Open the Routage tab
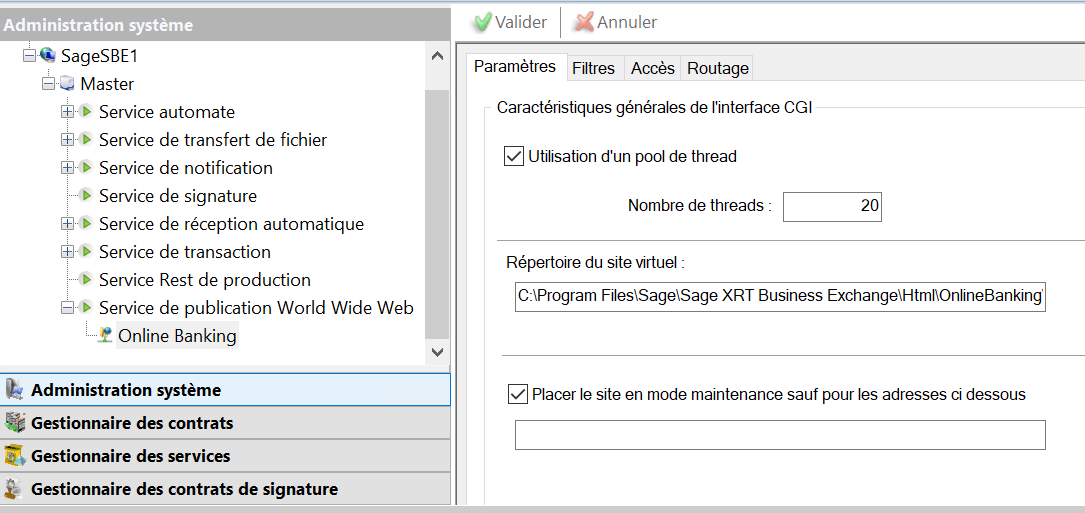Screen dimensions: 1085x513 tap(718, 68)
